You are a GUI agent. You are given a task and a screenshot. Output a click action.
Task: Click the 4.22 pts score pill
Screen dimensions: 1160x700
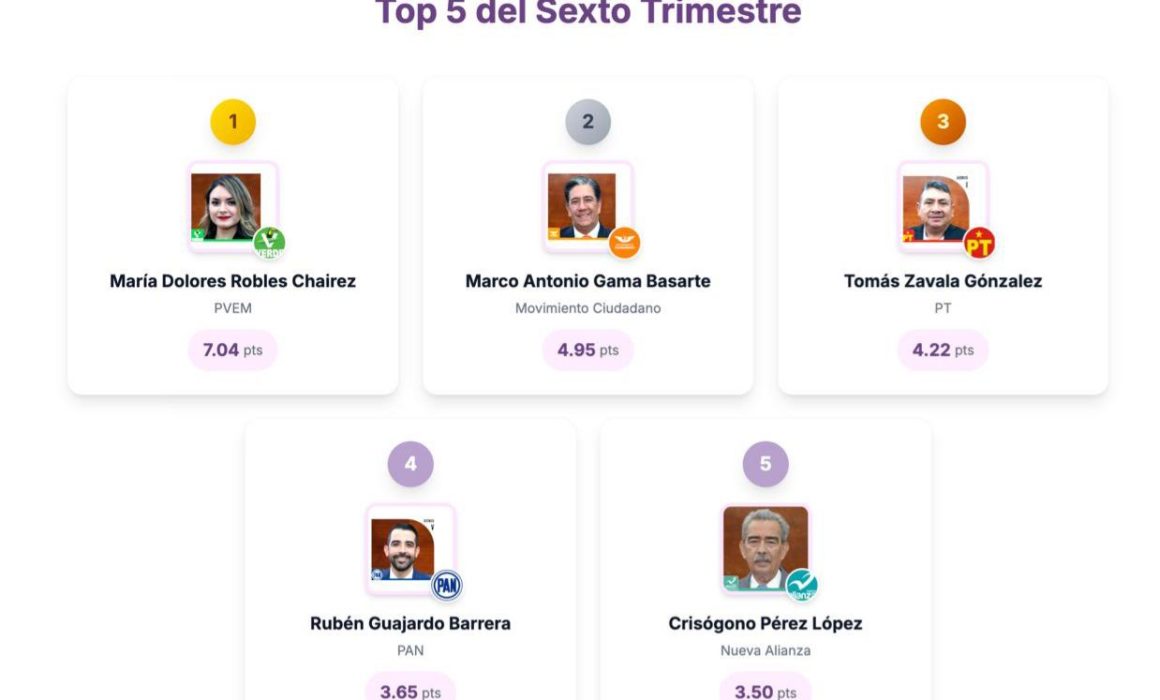pos(943,350)
